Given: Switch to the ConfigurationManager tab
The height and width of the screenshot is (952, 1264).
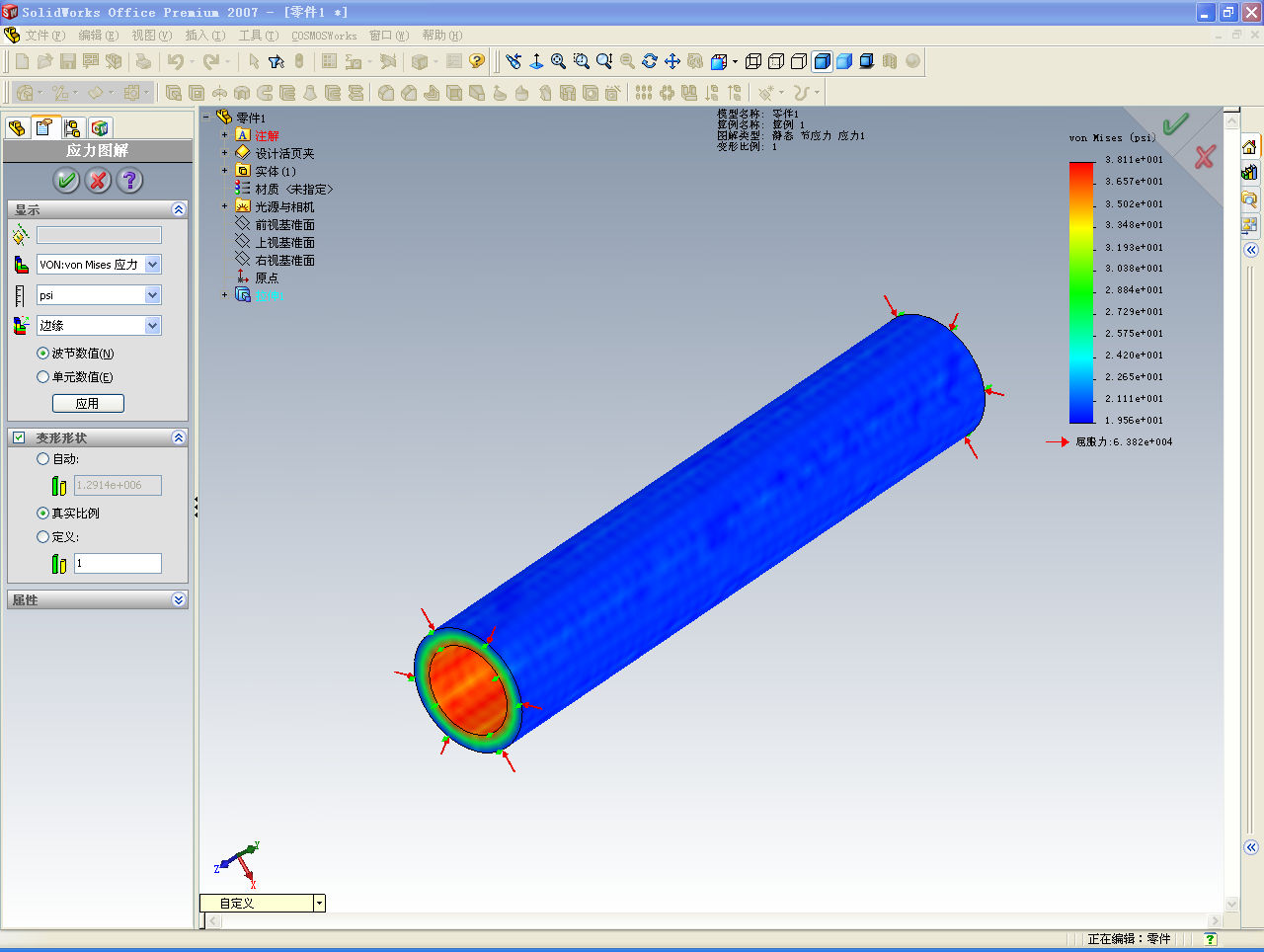Looking at the screenshot, I should 72,128.
